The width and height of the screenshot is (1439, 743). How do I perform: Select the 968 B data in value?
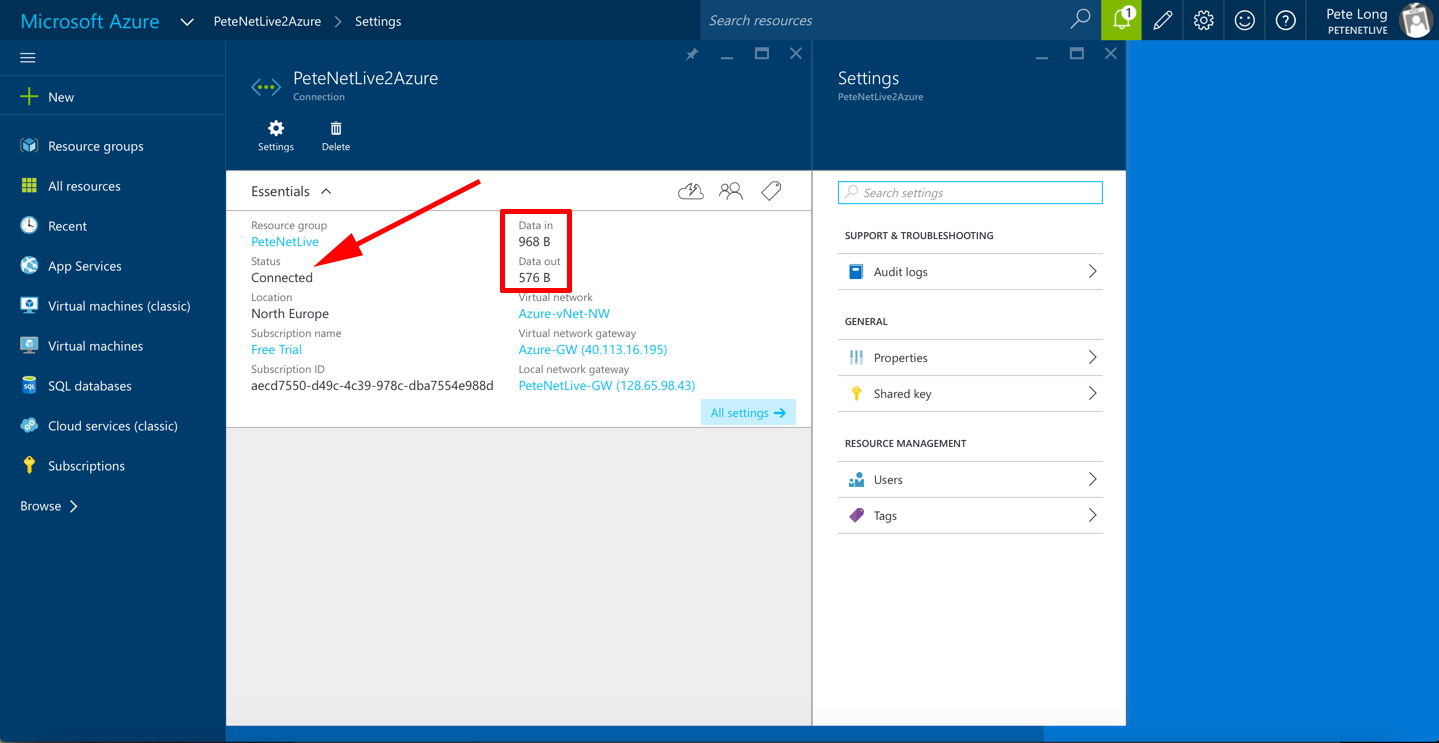point(534,242)
